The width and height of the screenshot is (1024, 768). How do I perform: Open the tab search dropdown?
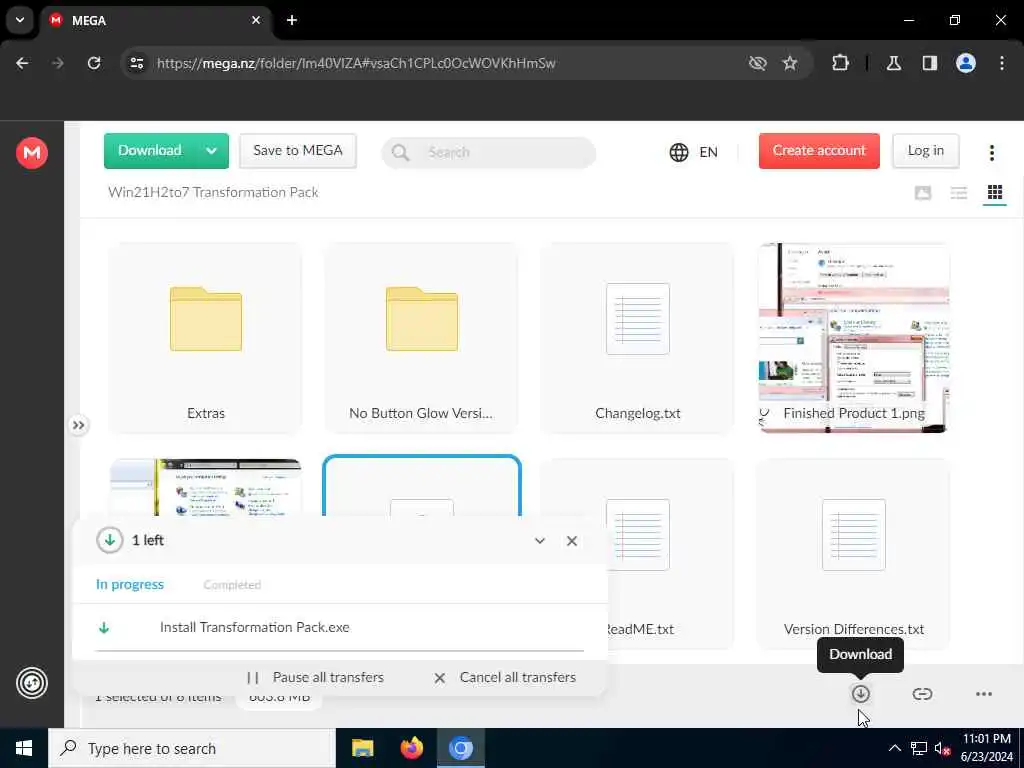(20, 20)
